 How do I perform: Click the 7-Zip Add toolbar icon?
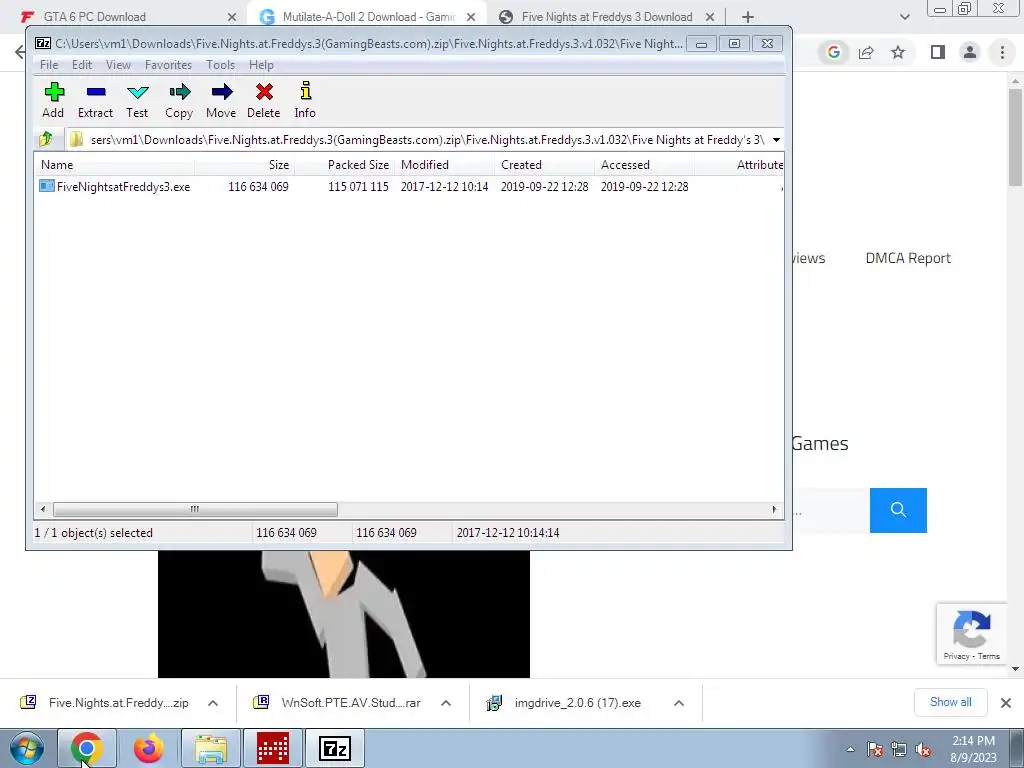point(54,92)
